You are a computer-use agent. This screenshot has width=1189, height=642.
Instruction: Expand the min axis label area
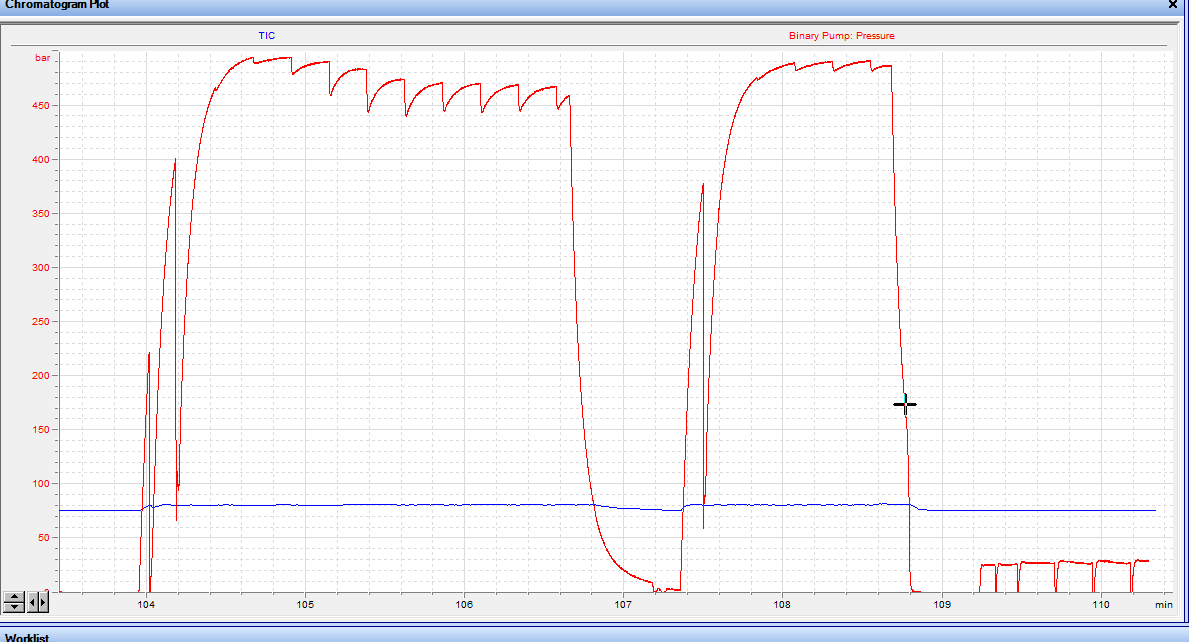[x=1163, y=604]
